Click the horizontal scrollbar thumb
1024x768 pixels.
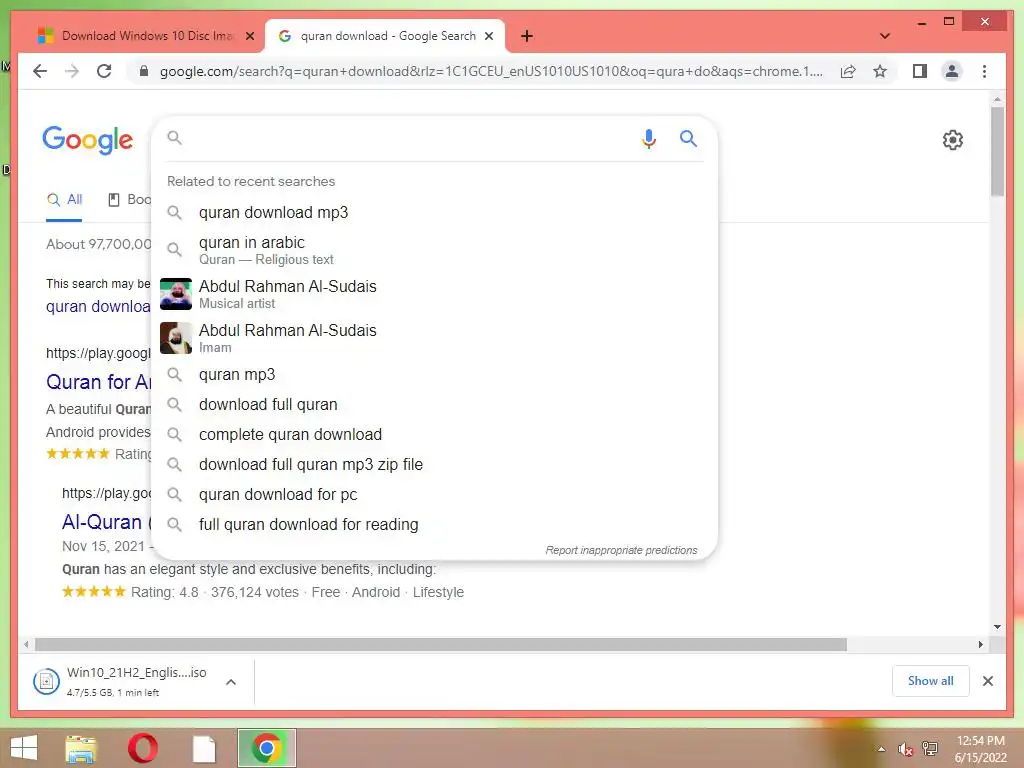coord(441,645)
